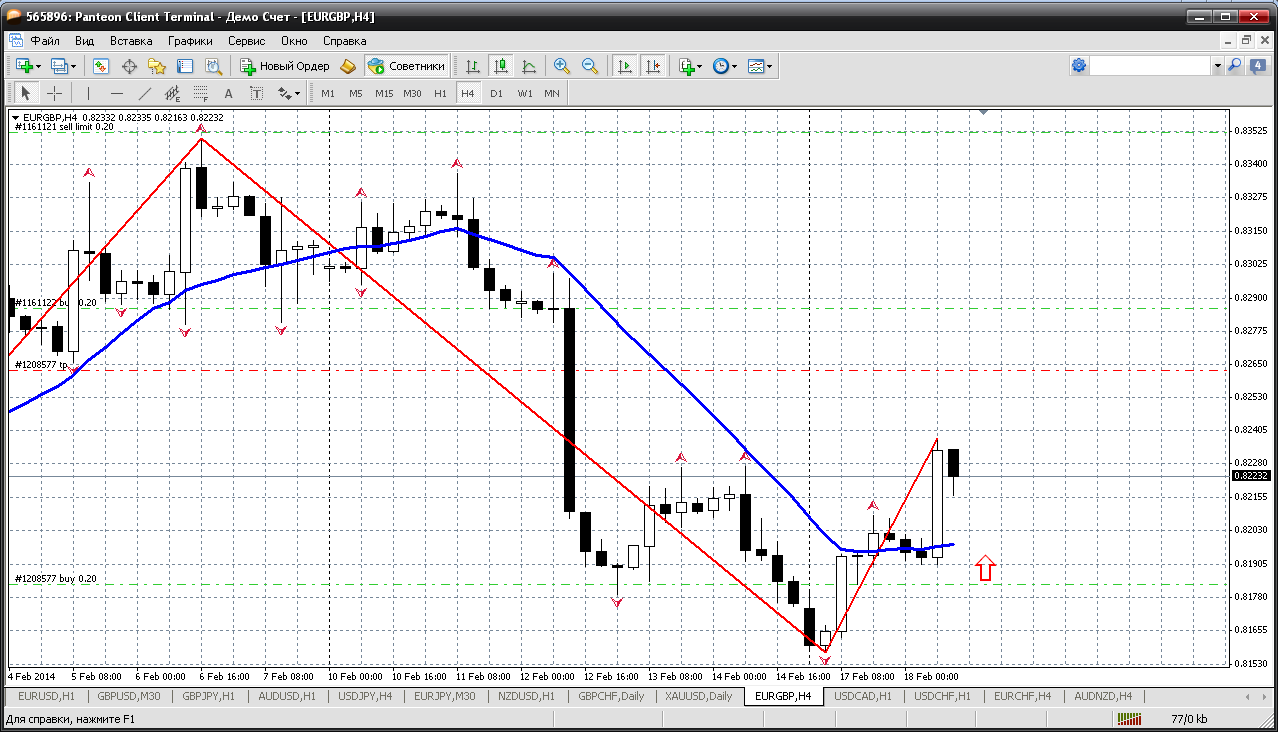This screenshot has width=1278, height=732.
Task: Open the MetaEditor yellow book icon
Action: [x=348, y=66]
